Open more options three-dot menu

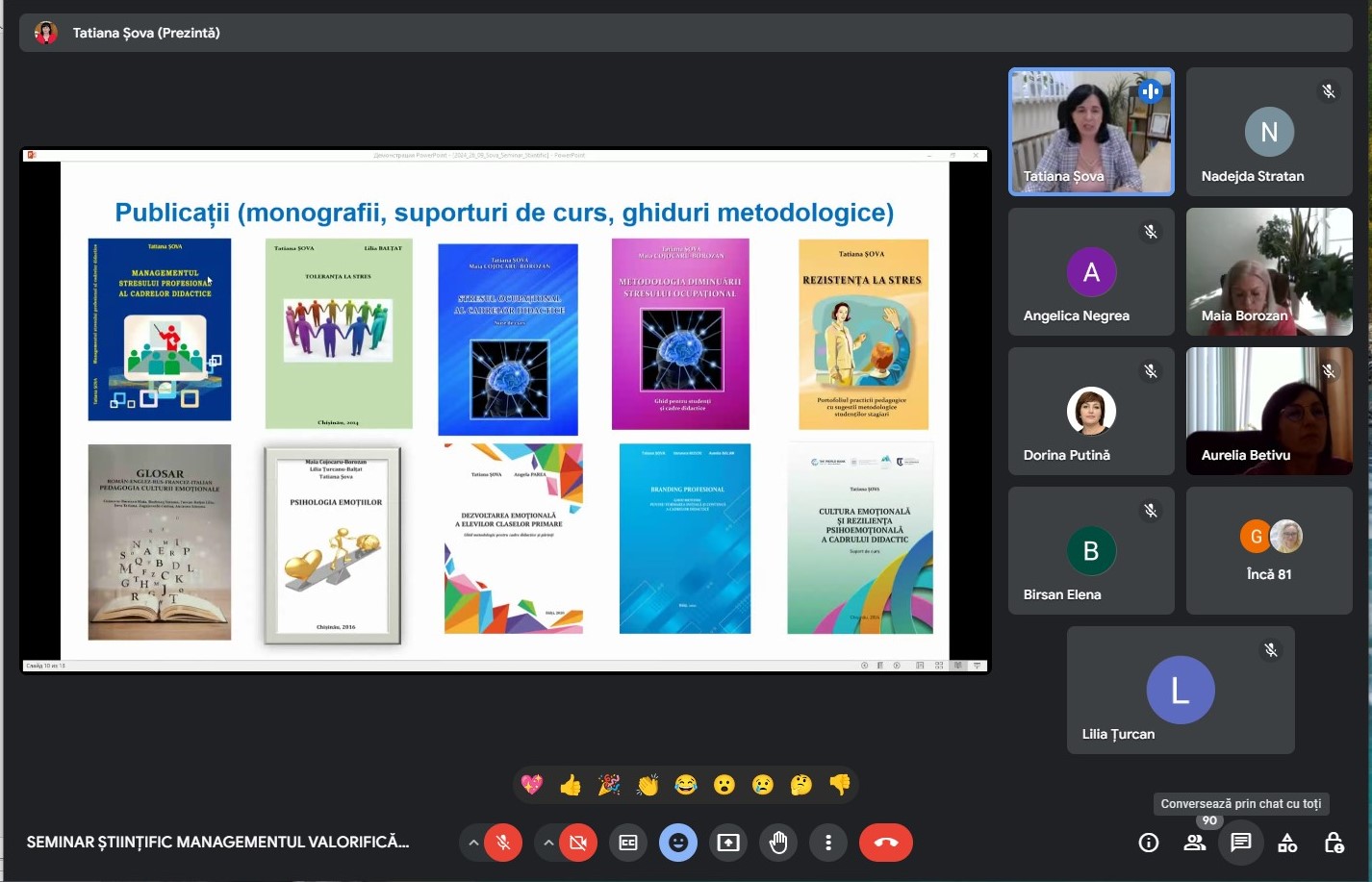(x=827, y=843)
